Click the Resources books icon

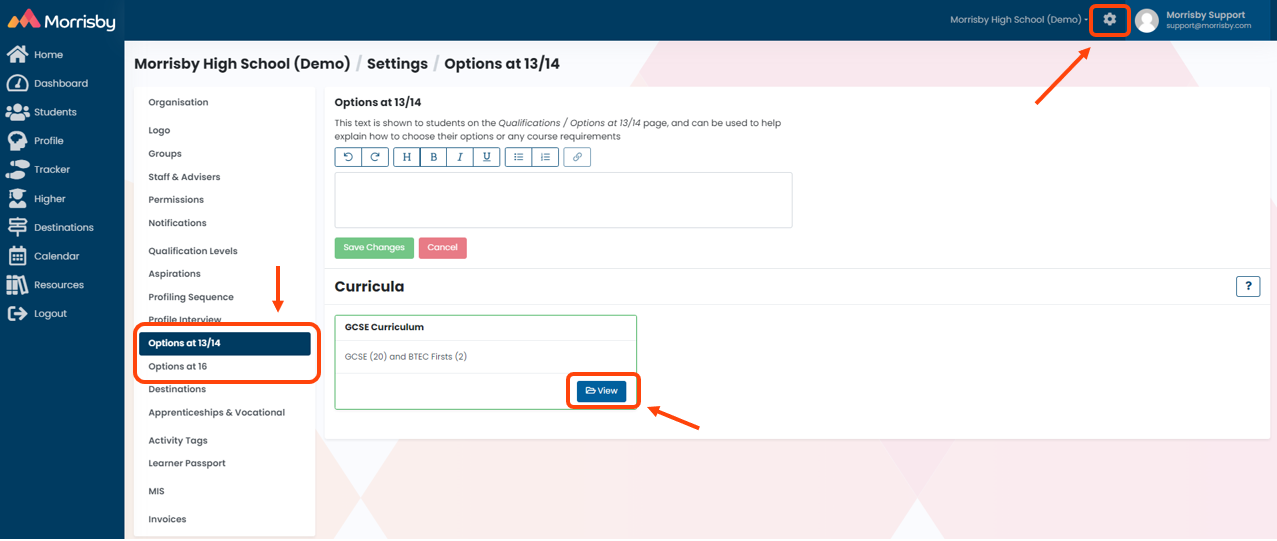pyautogui.click(x=17, y=285)
